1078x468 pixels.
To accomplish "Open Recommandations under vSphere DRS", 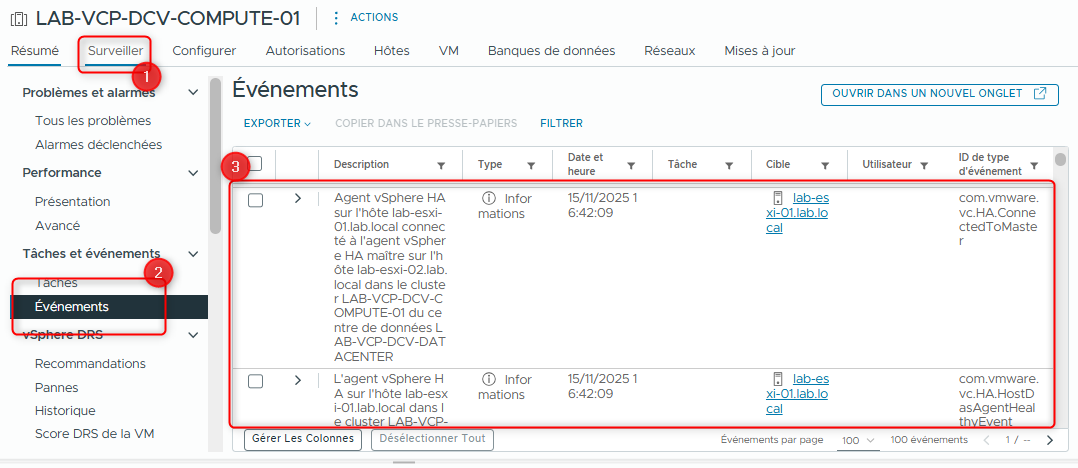I will click(90, 364).
